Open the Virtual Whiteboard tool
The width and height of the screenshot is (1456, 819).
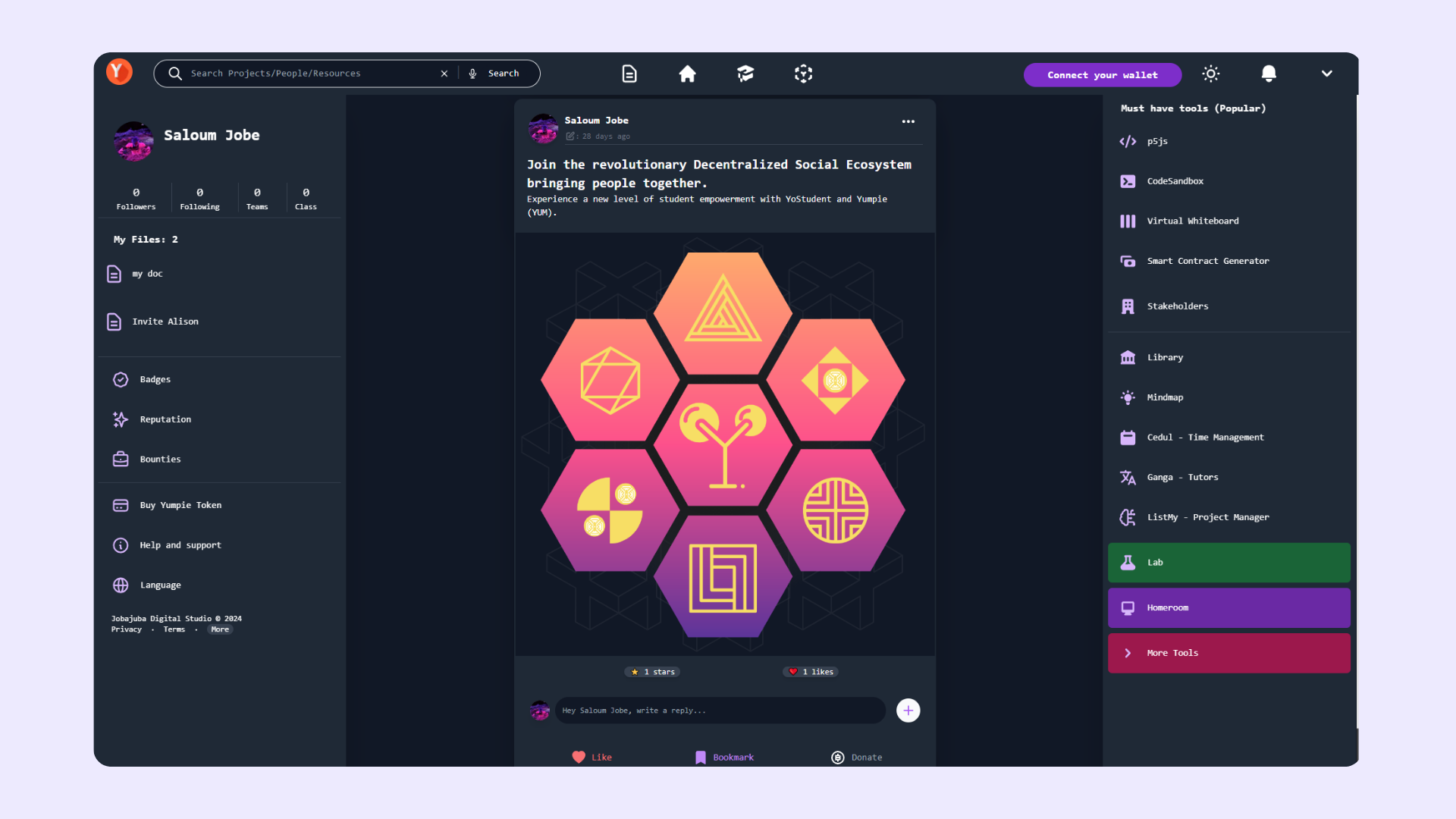(x=1192, y=221)
